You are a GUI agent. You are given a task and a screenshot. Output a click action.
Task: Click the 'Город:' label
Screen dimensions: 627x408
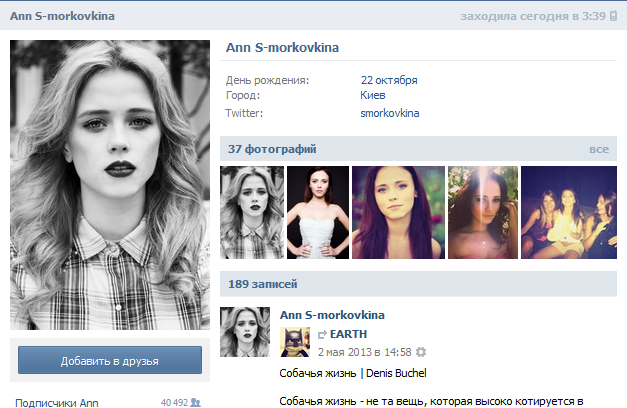243,95
